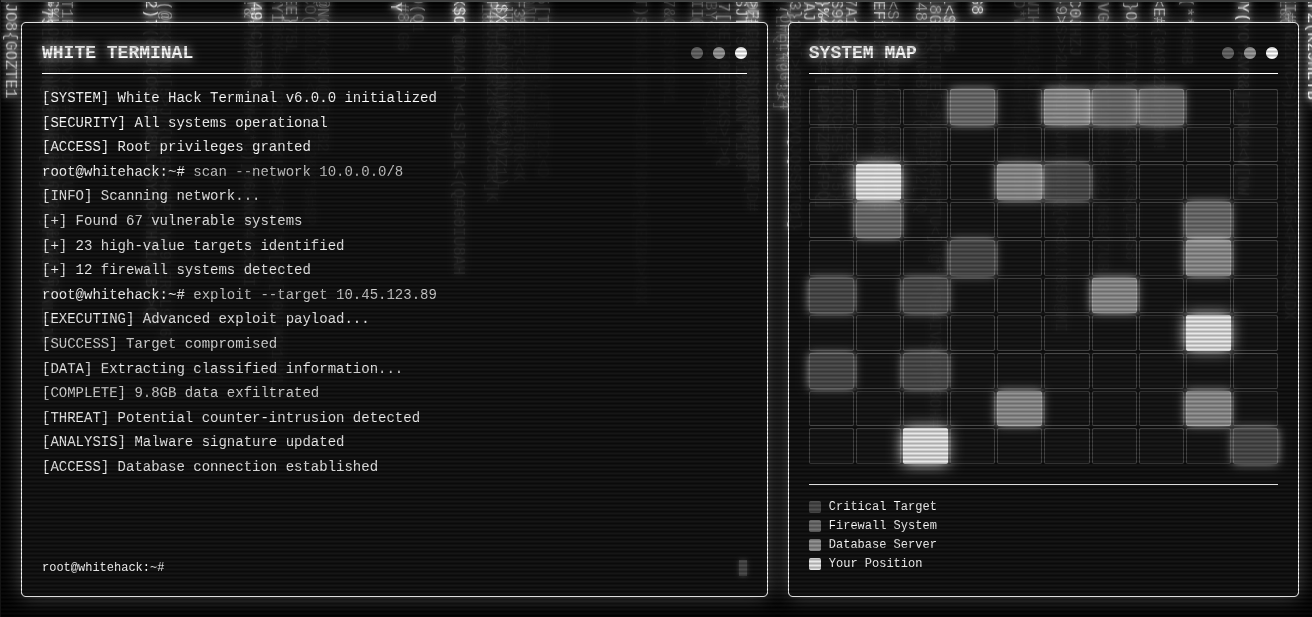
Task: Click the highest bright white cell in the map
Action: 878,182
